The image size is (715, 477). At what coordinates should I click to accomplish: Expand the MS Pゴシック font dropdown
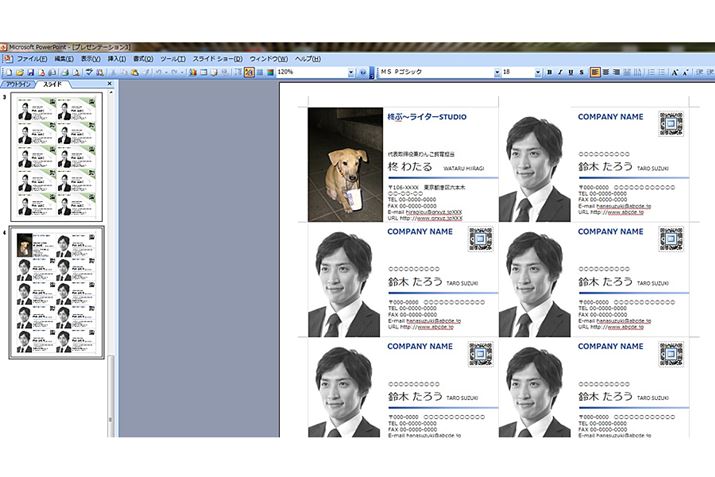point(495,73)
